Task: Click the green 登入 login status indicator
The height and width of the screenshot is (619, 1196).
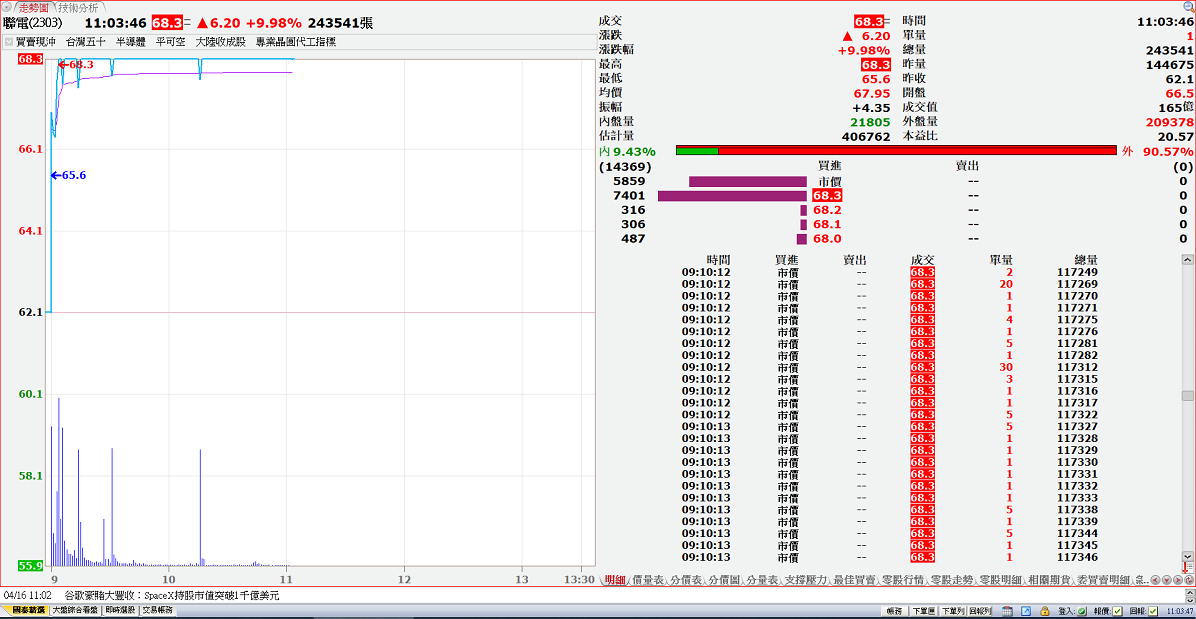Action: pyautogui.click(x=1082, y=610)
